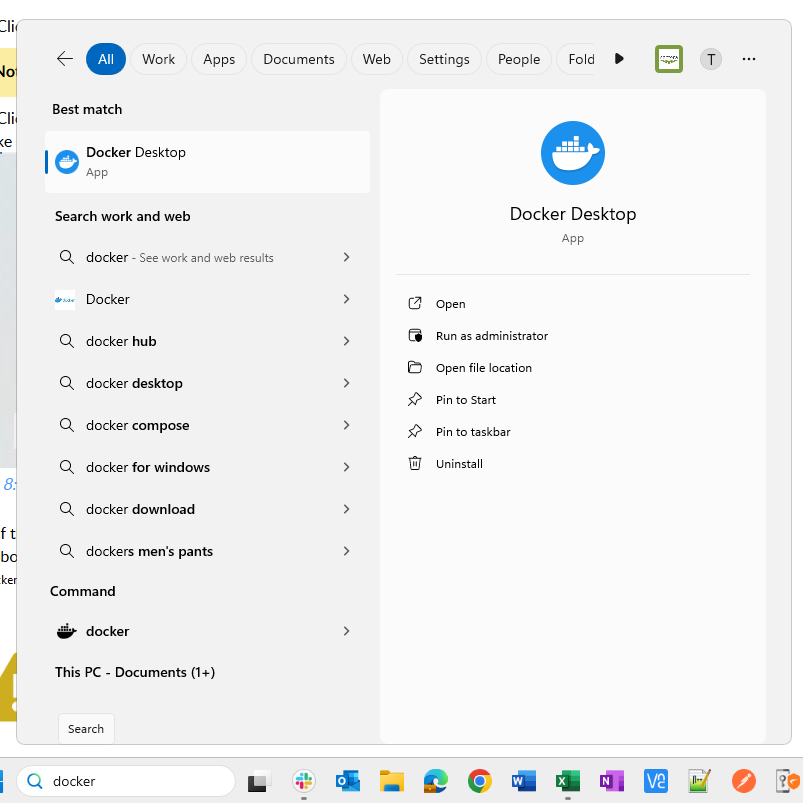The width and height of the screenshot is (803, 803).
Task: Choose Run as administrator
Action: pyautogui.click(x=491, y=336)
